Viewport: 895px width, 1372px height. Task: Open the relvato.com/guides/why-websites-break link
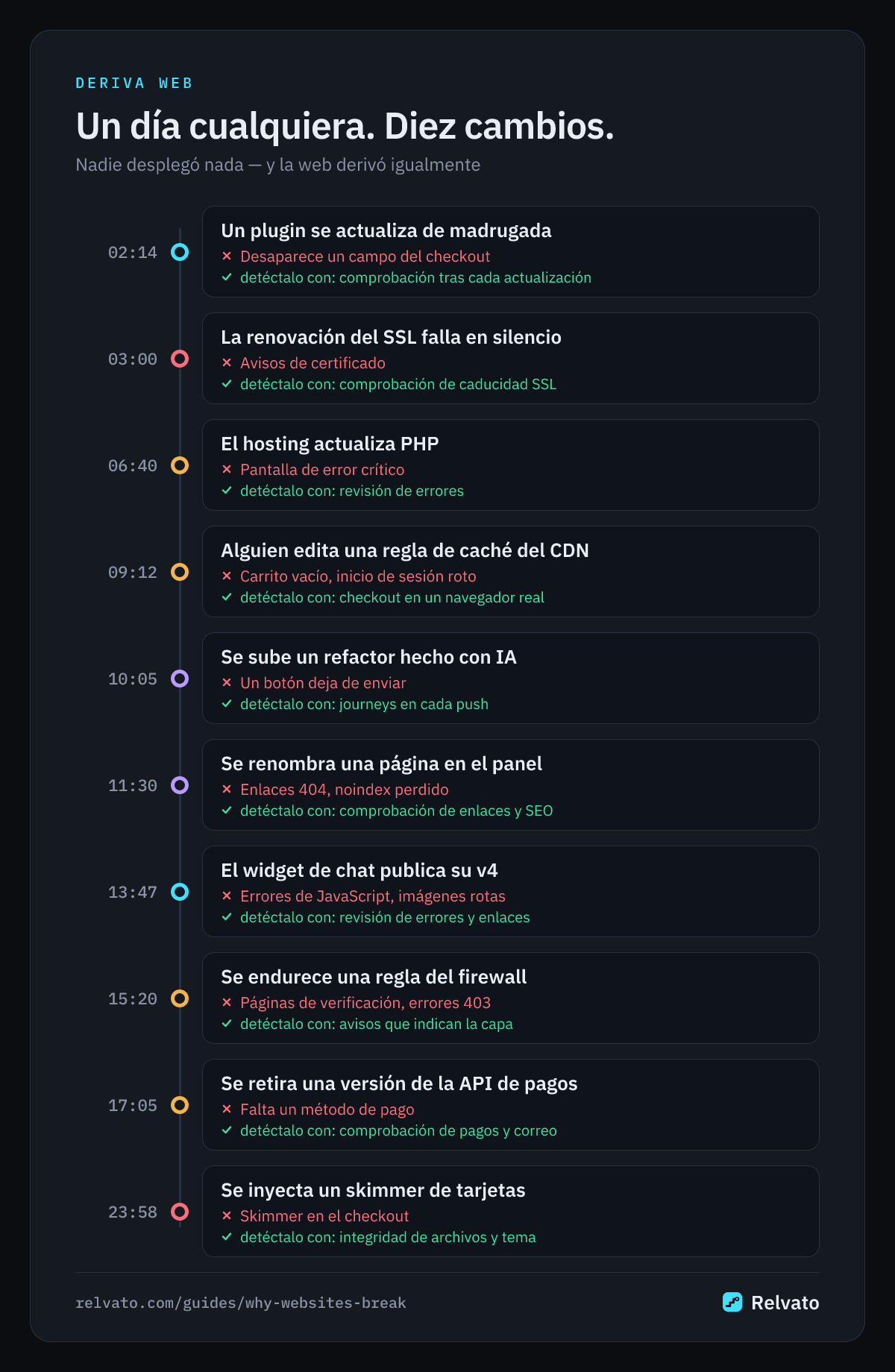click(241, 1303)
